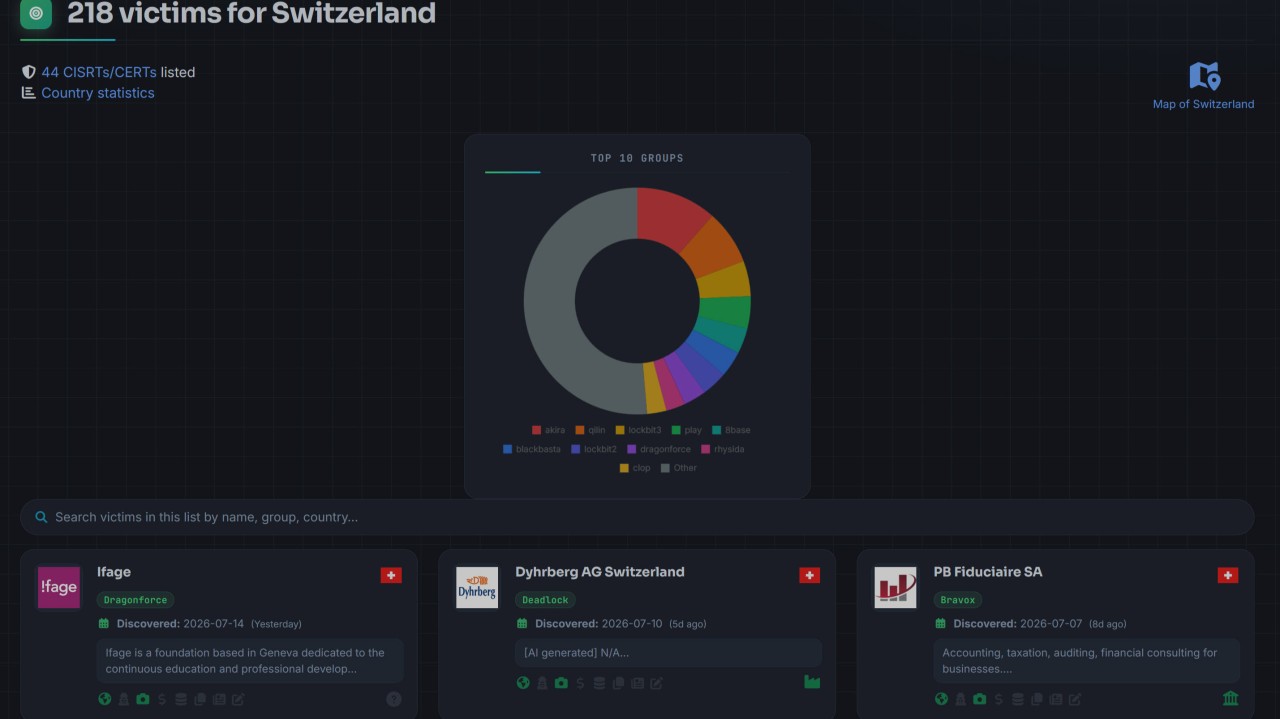The height and width of the screenshot is (719, 1280).
Task: Toggle the Other legend entry in the chart
Action: (679, 468)
